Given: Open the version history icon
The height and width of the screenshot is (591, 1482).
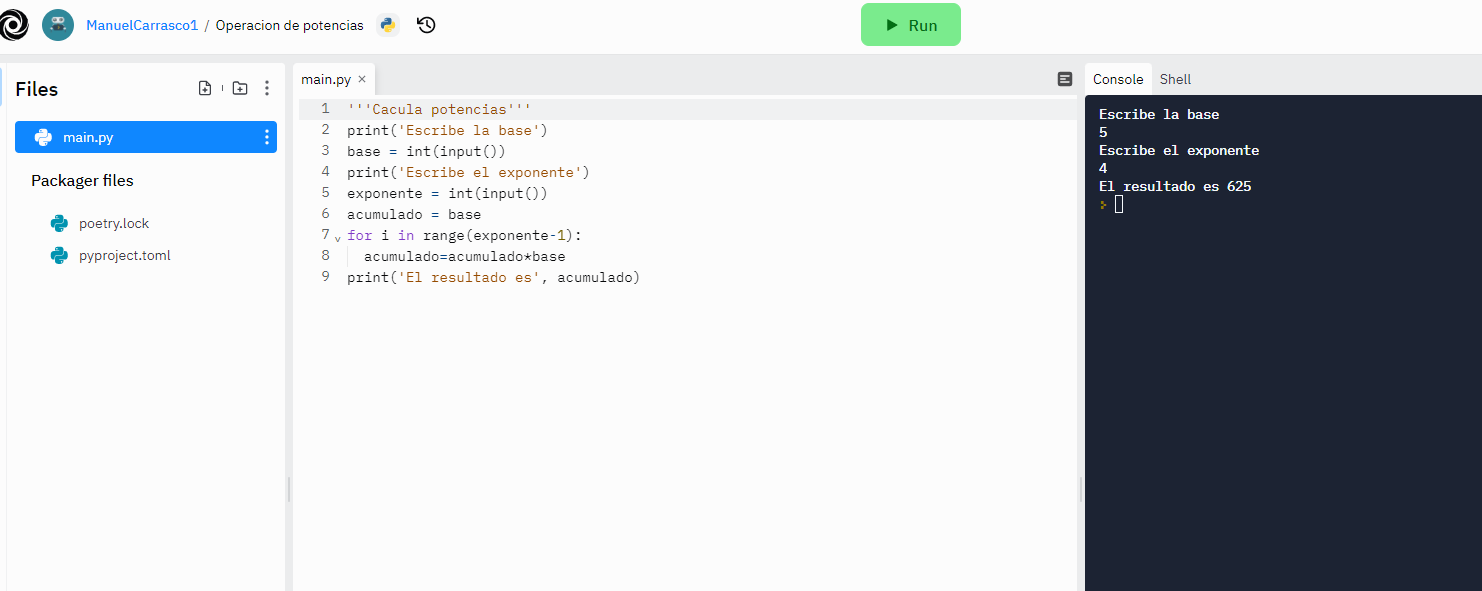Looking at the screenshot, I should point(426,25).
